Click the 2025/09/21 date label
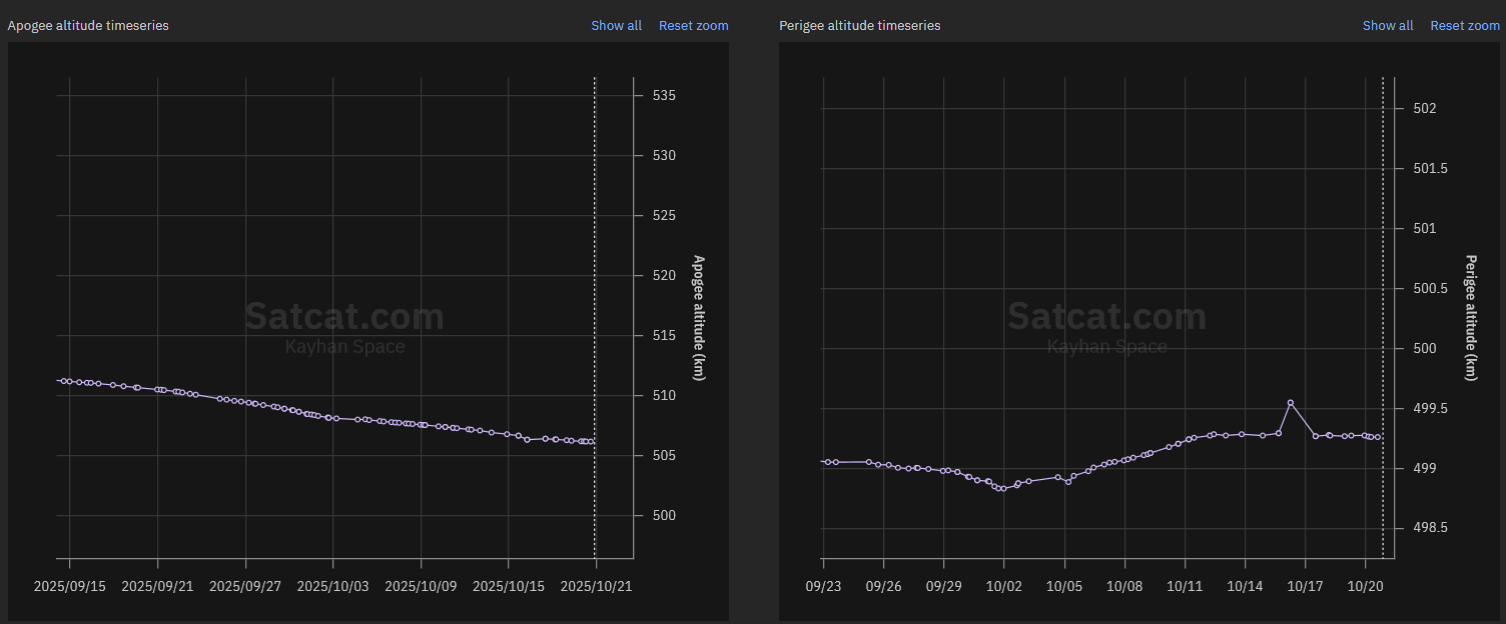This screenshot has width=1506, height=624. 157,586
